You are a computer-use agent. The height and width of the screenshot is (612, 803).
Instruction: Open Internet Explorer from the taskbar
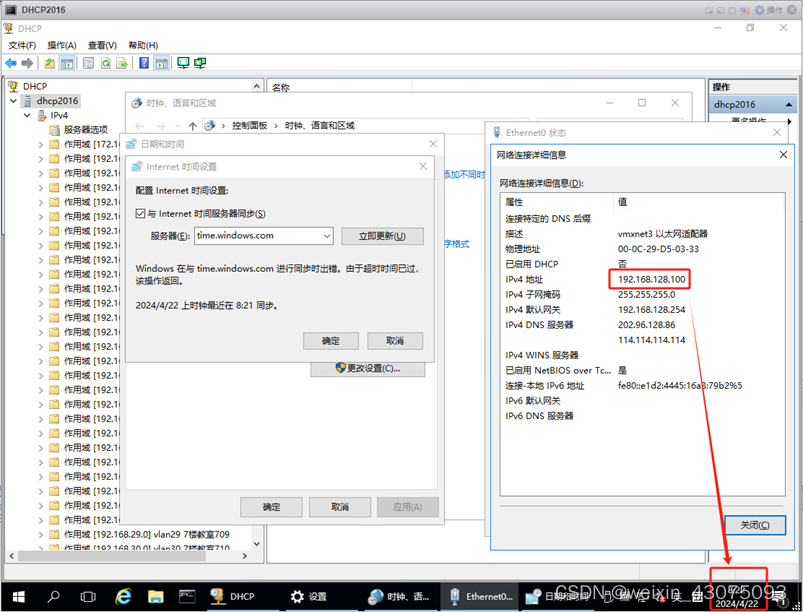coord(124,596)
